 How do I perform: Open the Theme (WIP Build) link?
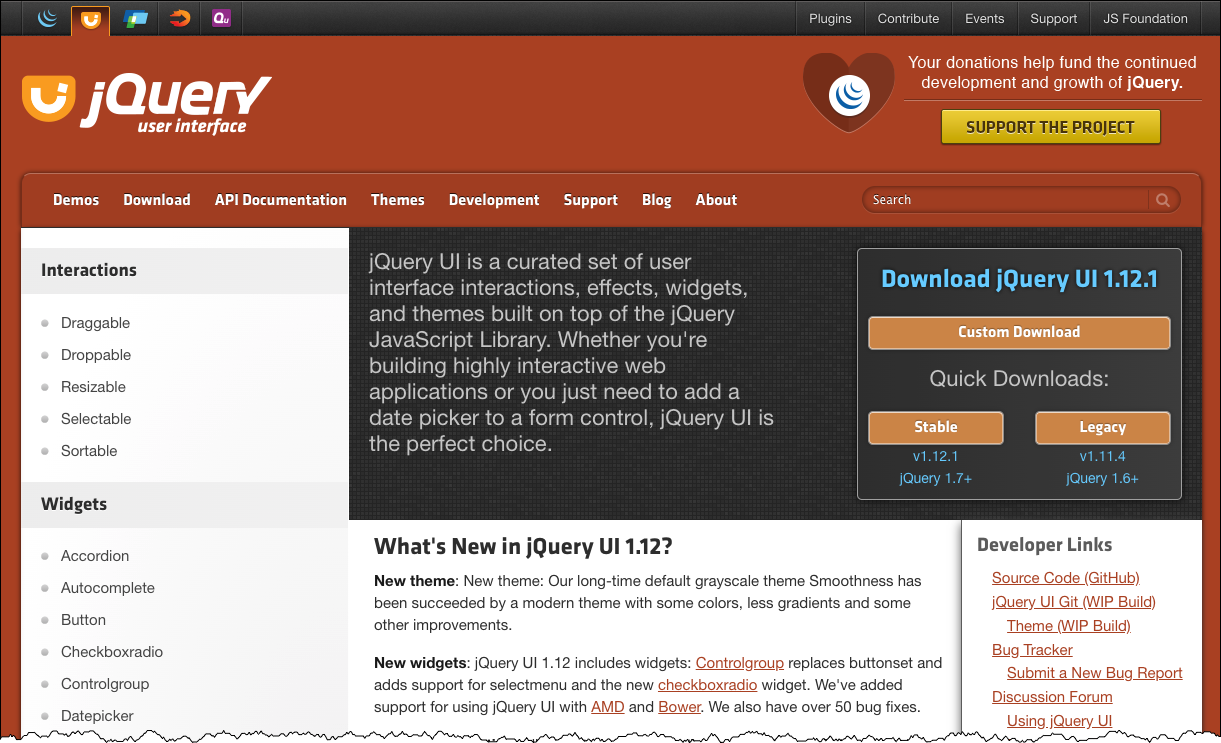point(1069,626)
